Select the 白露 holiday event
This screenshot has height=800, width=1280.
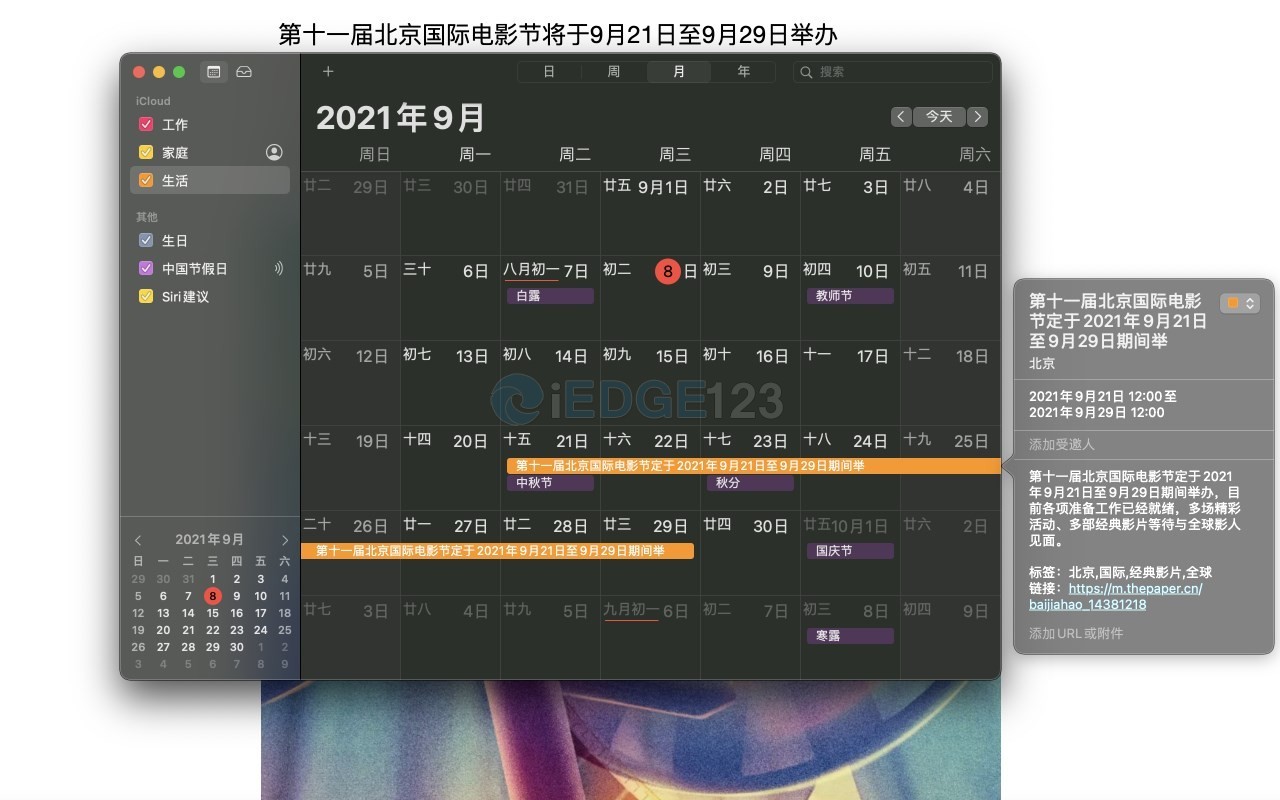tap(550, 296)
